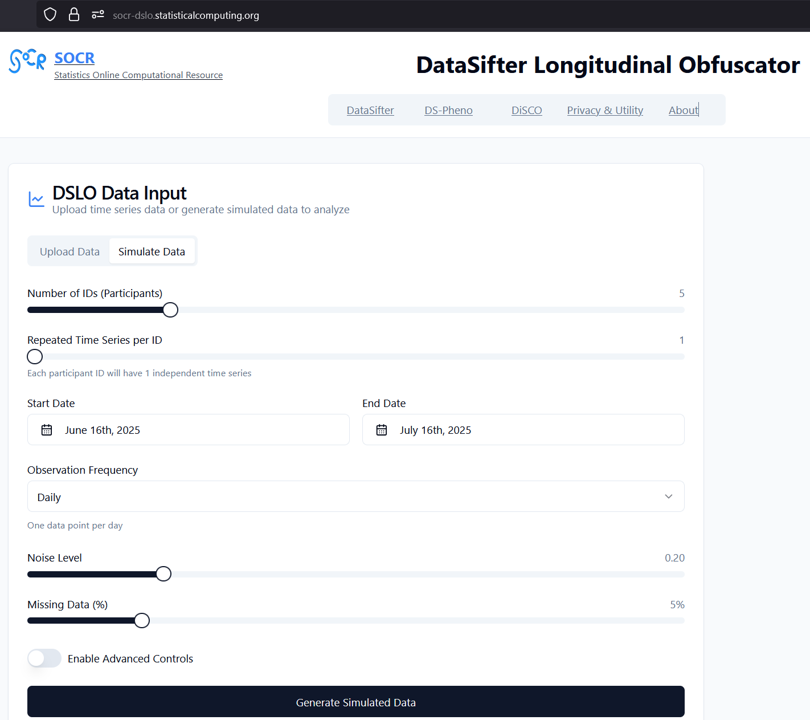Navigate to the DiSCO page
The image size is (810, 720).
(x=526, y=110)
